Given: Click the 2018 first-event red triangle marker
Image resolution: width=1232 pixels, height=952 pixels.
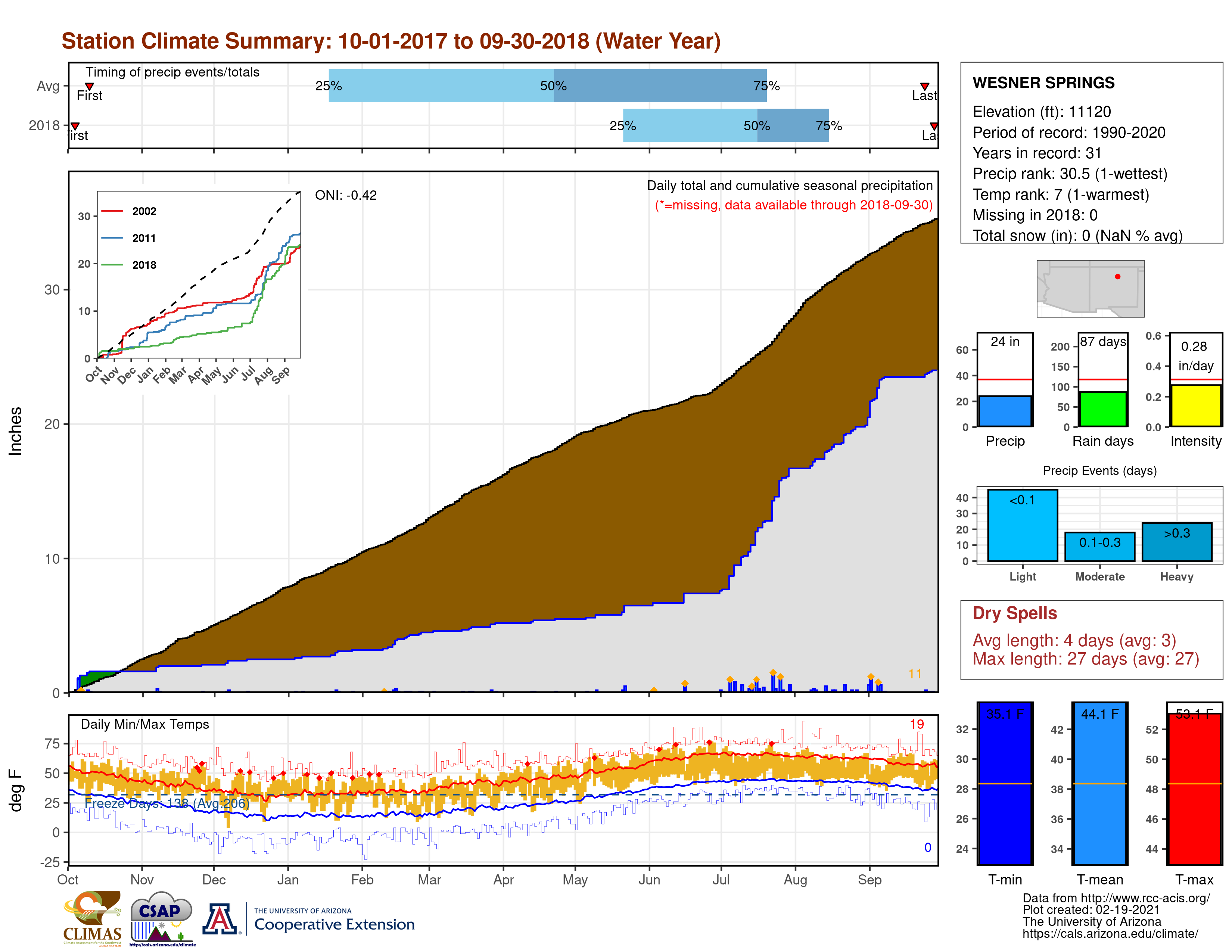Looking at the screenshot, I should [75, 126].
